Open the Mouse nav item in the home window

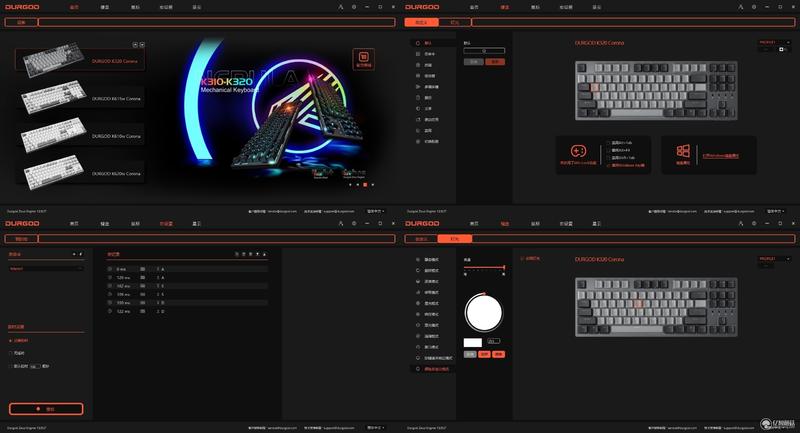coord(135,7)
